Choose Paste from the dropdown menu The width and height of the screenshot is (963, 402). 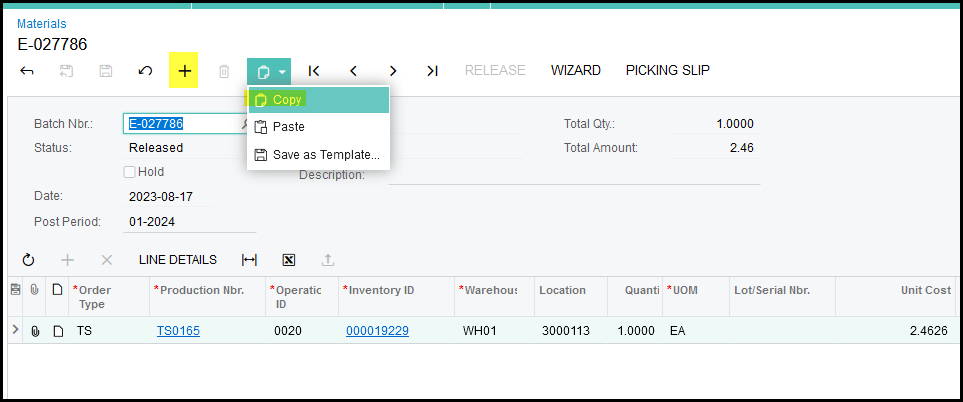pos(288,127)
